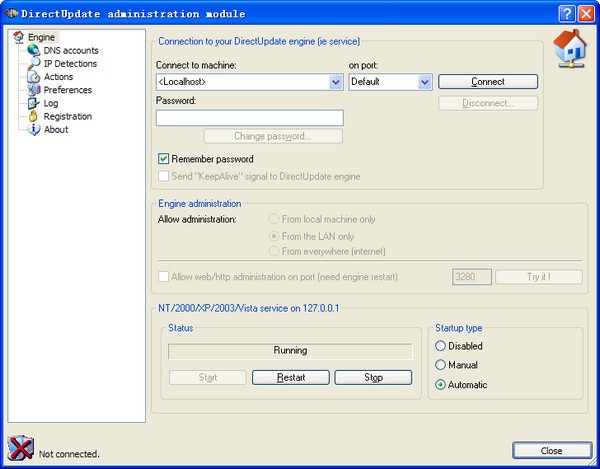Open the Log section
This screenshot has width=600, height=469.
pyautogui.click(x=51, y=103)
